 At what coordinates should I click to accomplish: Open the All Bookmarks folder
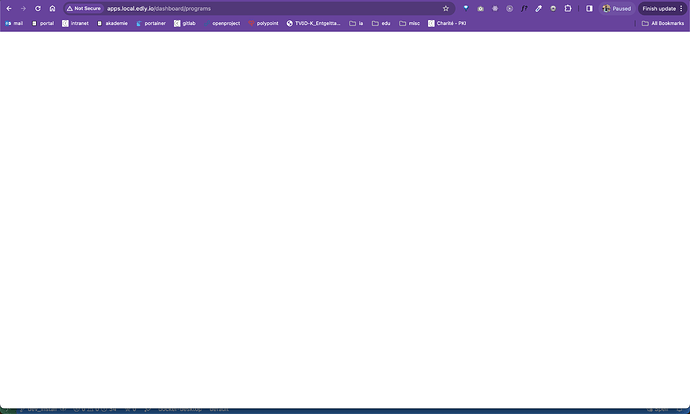[663, 23]
